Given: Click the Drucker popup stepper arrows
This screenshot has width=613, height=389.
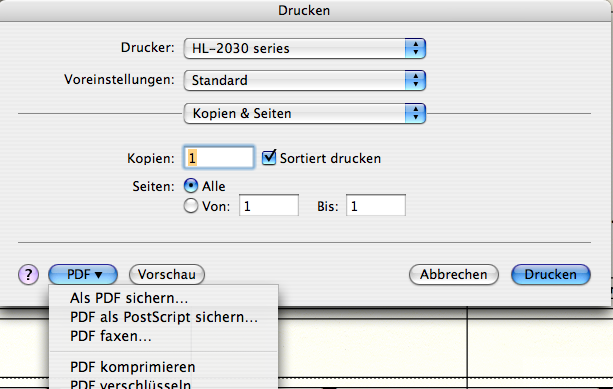Looking at the screenshot, I should pyautogui.click(x=415, y=48).
